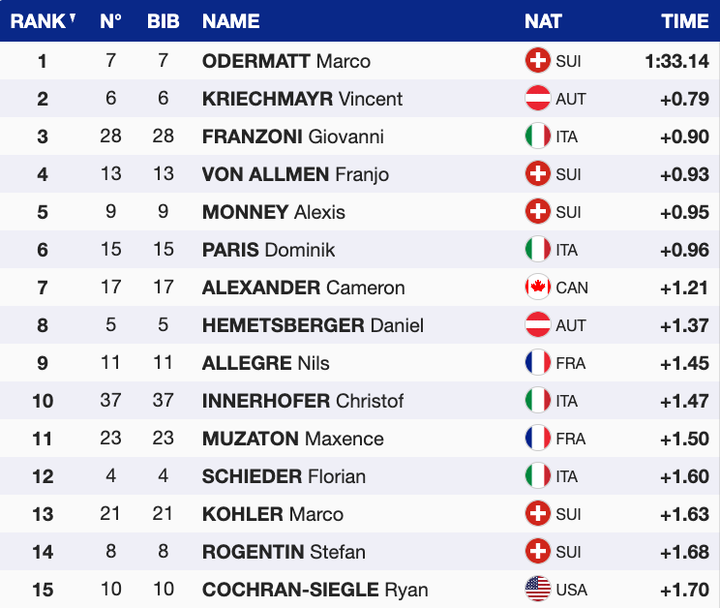Open PARIS Dominik athlete profile
The height and width of the screenshot is (608, 720).
[x=268, y=250]
